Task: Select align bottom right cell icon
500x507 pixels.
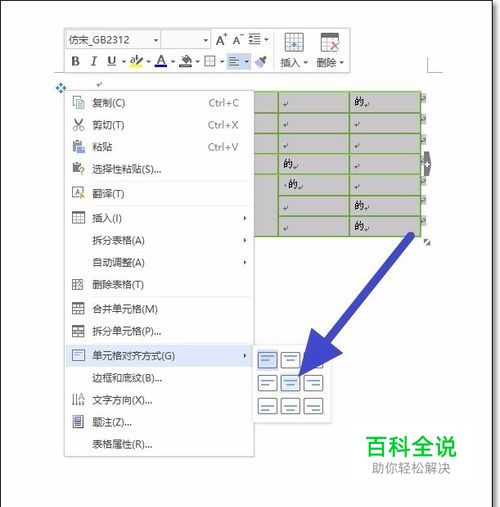Action: pyautogui.click(x=313, y=406)
